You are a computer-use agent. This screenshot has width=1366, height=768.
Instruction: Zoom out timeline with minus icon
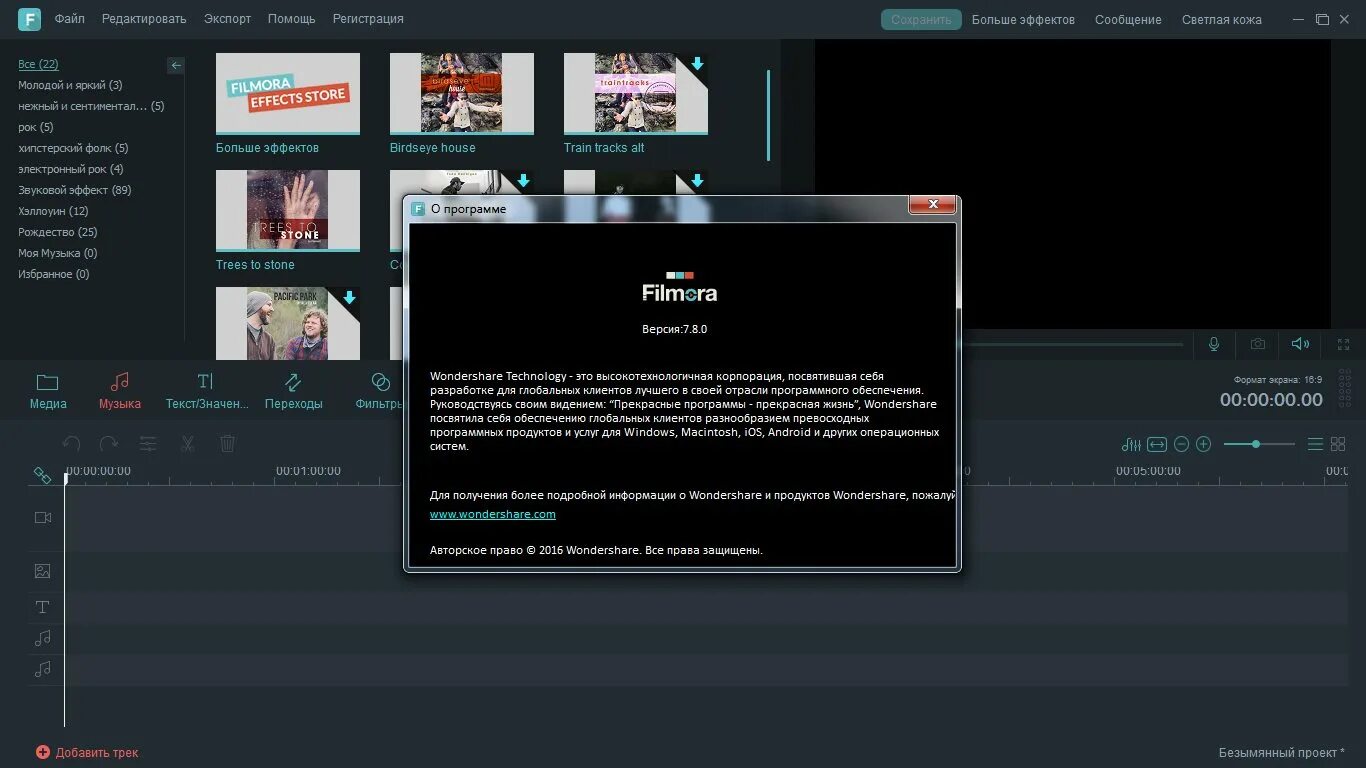pyautogui.click(x=1181, y=444)
